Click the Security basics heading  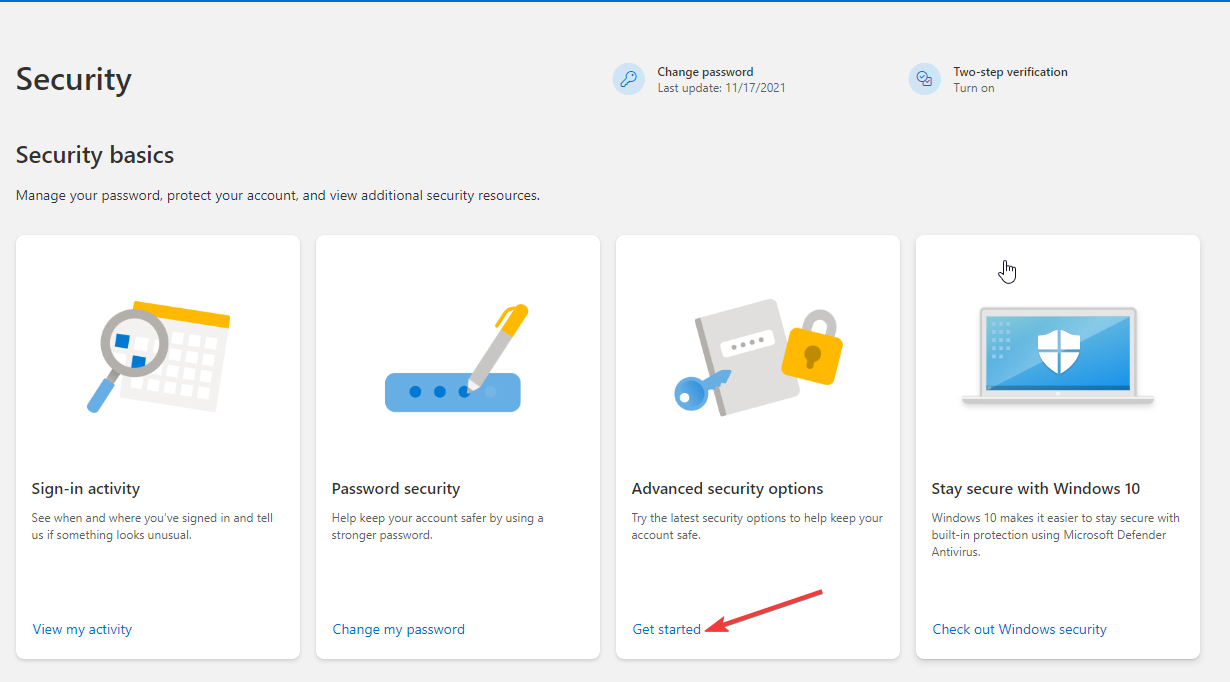coord(95,155)
